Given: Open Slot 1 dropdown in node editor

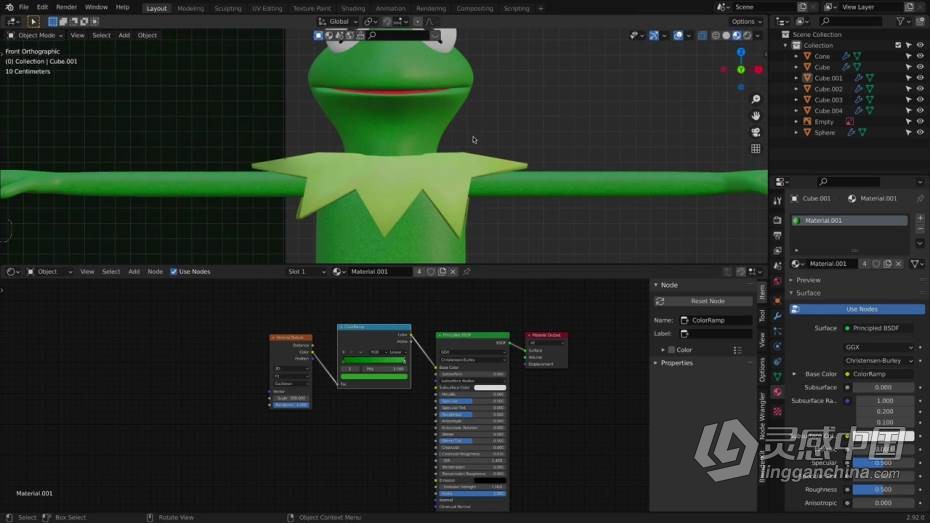Looking at the screenshot, I should [307, 272].
